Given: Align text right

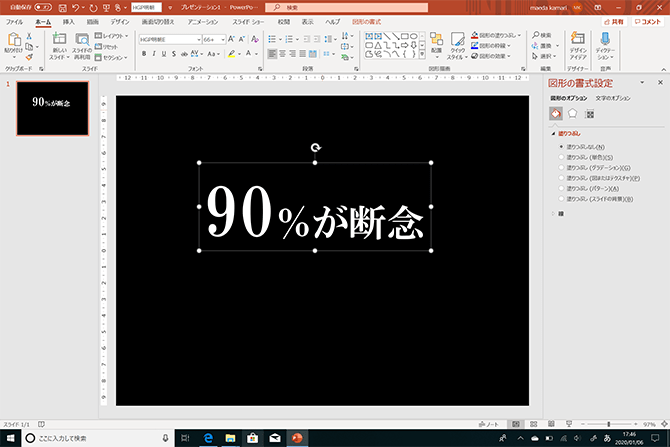Looking at the screenshot, I should (292, 54).
